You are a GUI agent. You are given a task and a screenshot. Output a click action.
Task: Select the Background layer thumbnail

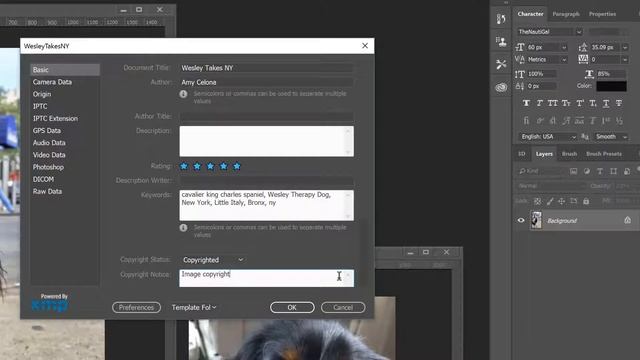coord(536,220)
